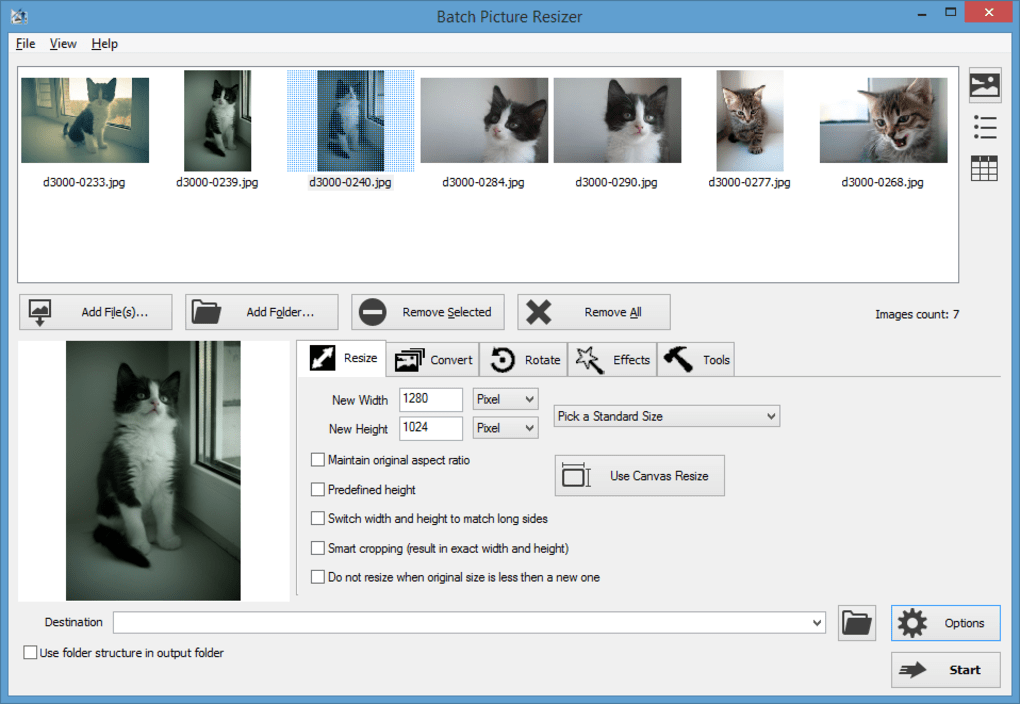Open the Tools tab with hammer icon

[697, 360]
